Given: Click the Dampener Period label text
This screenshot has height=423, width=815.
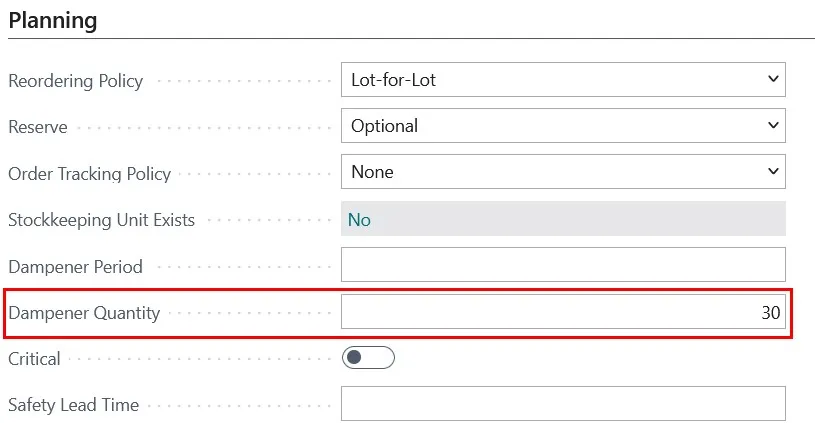Looking at the screenshot, I should pyautogui.click(x=75, y=267).
